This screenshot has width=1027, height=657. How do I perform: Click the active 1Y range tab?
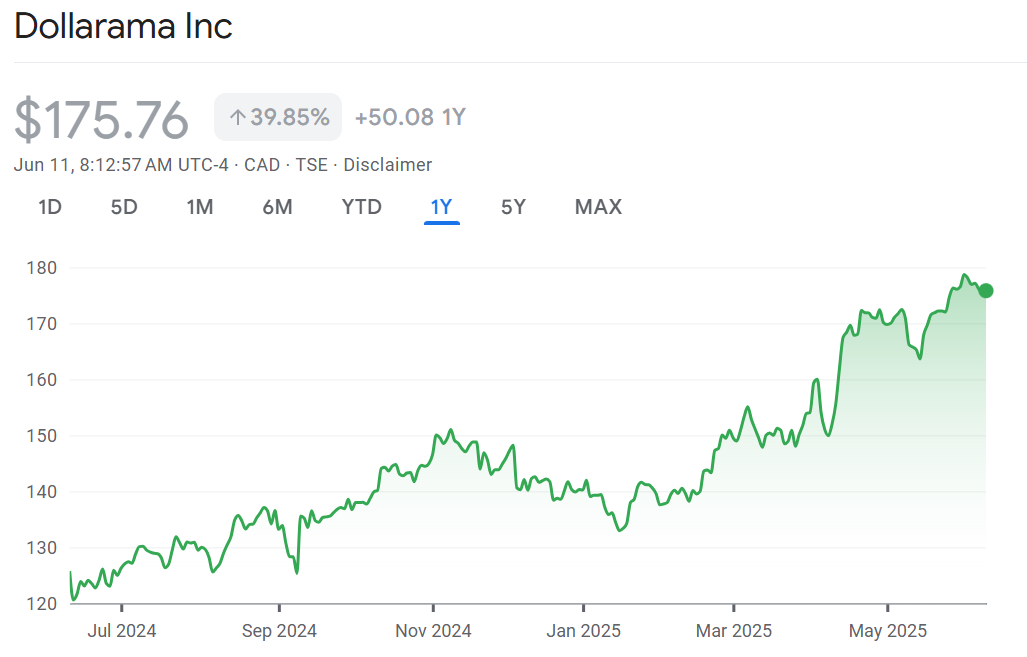(441, 207)
